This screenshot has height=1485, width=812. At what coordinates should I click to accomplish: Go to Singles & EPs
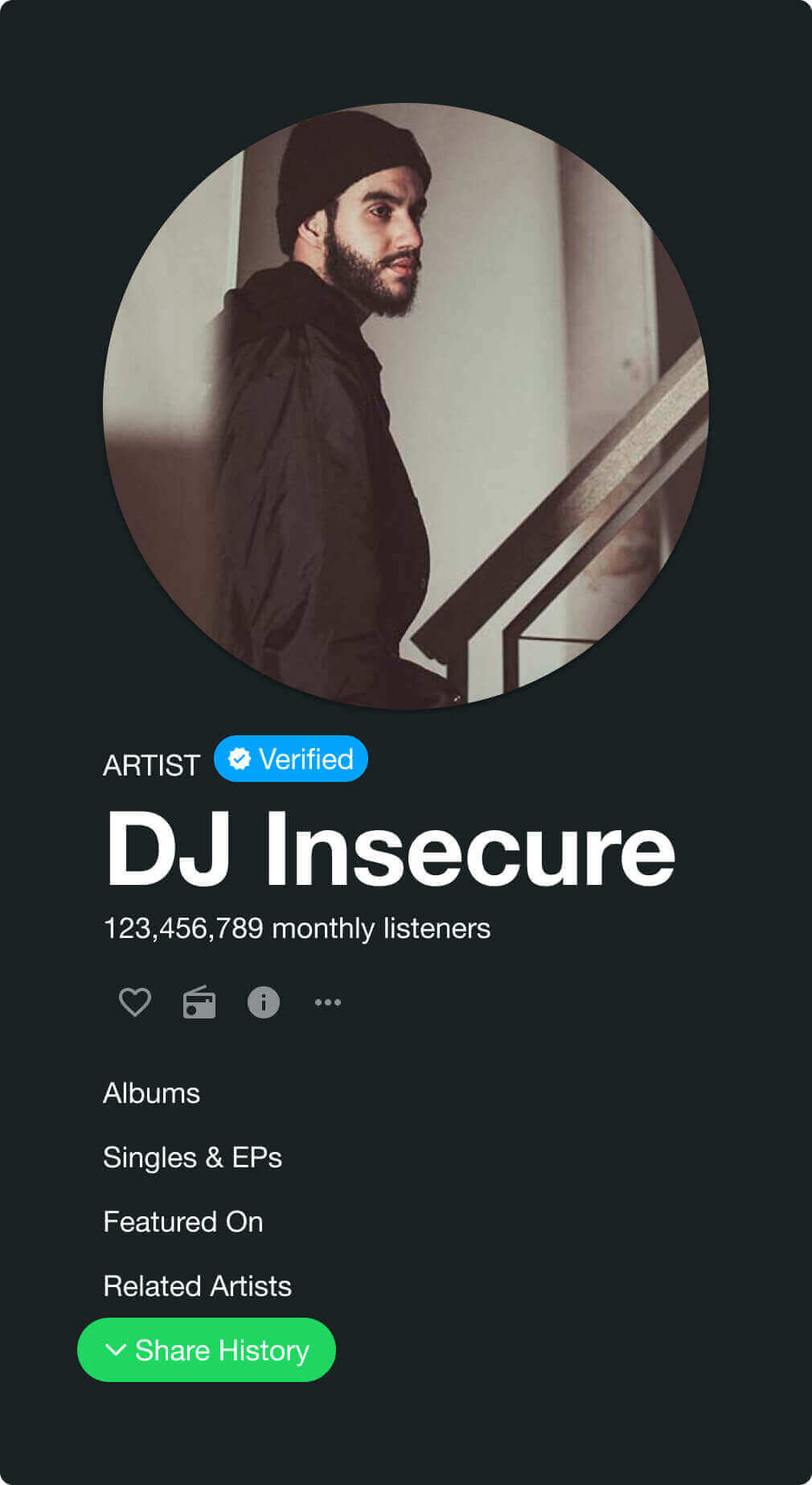coord(193,1158)
